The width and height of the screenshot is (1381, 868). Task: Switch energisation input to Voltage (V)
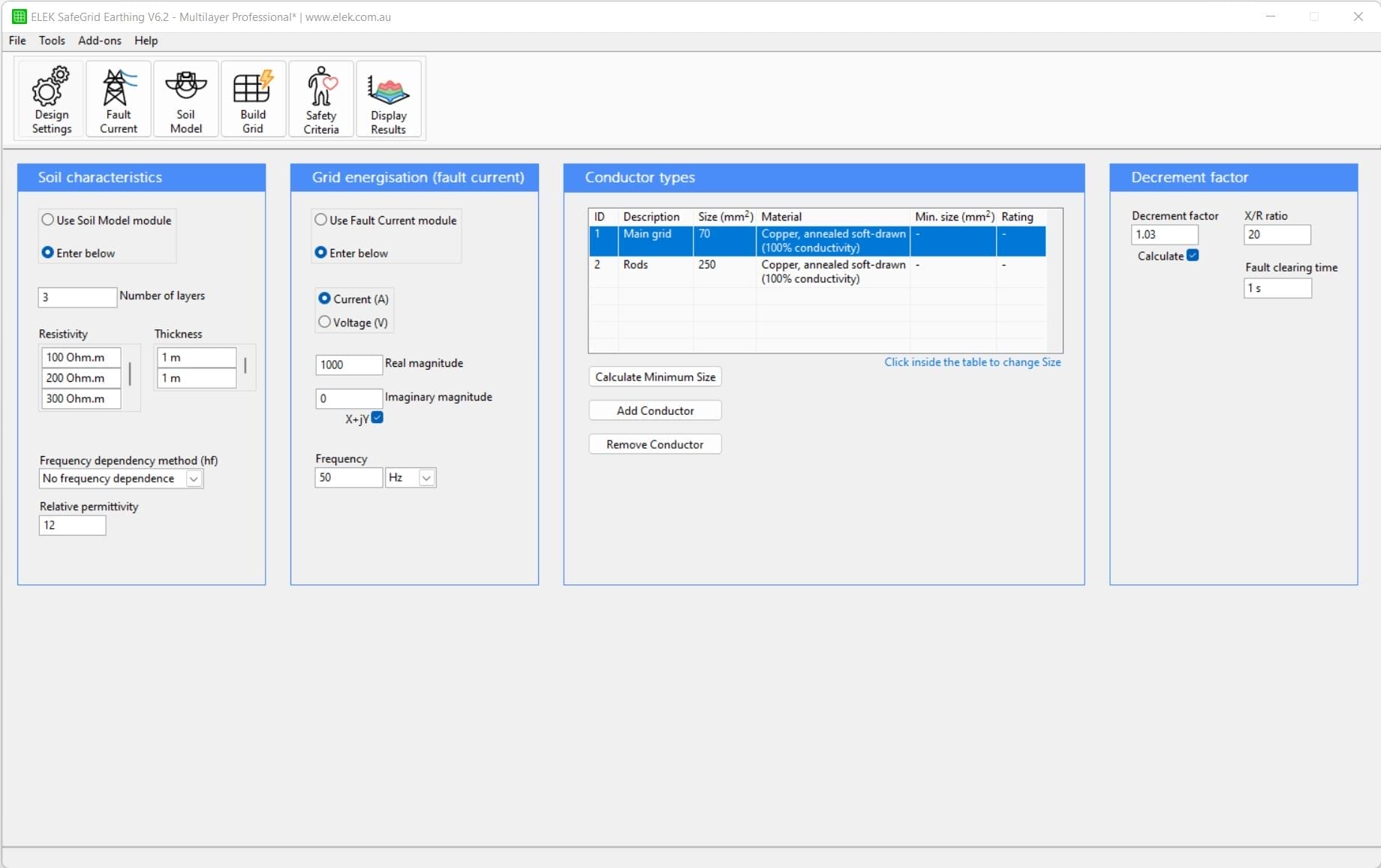323,322
